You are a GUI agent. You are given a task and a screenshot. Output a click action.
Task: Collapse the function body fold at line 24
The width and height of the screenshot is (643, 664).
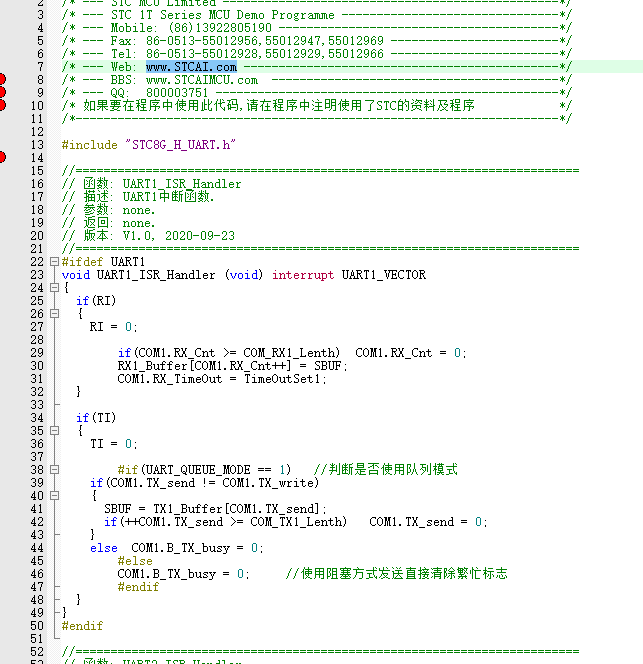coord(54,288)
